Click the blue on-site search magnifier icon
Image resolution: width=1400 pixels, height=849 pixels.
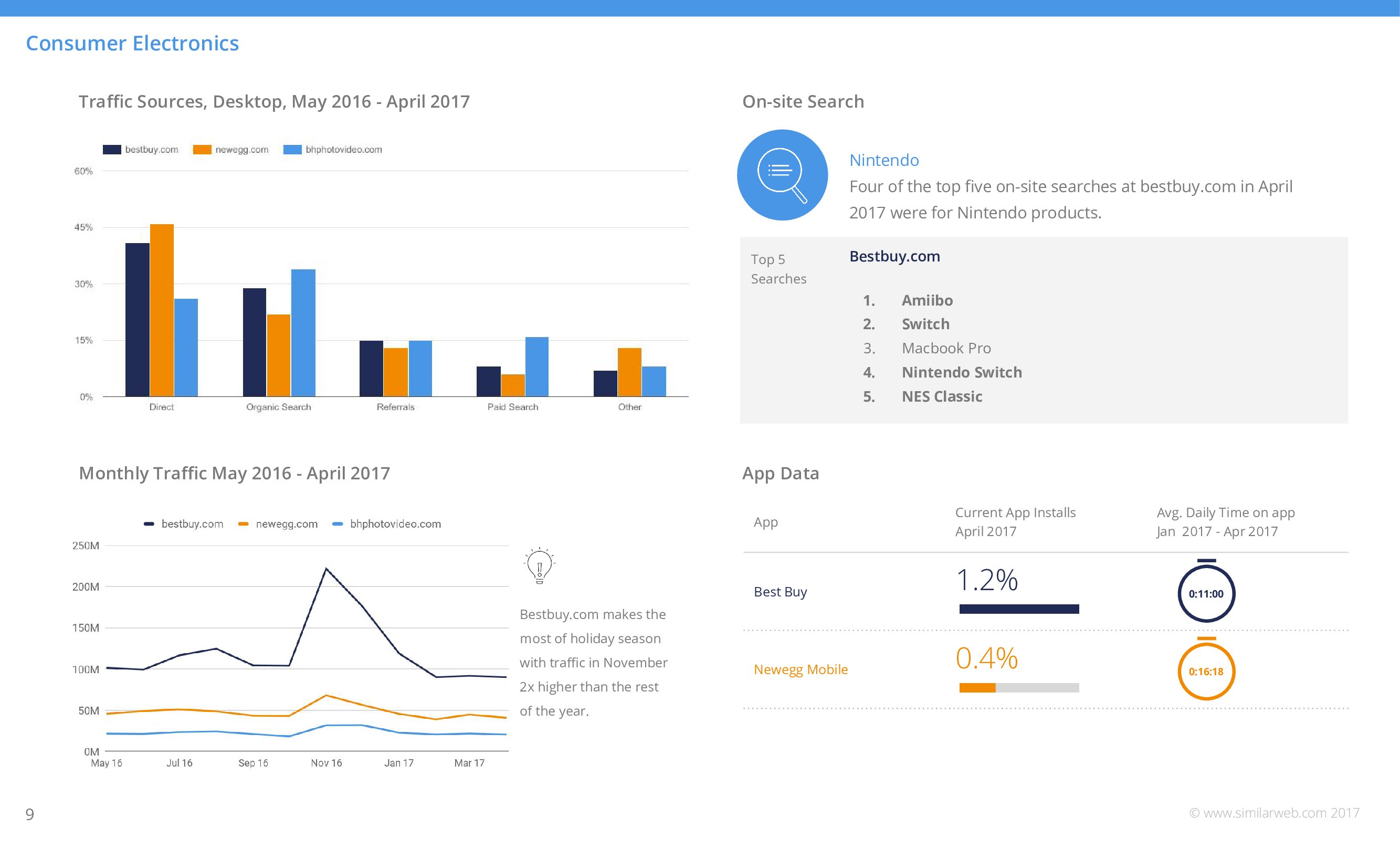[x=782, y=175]
